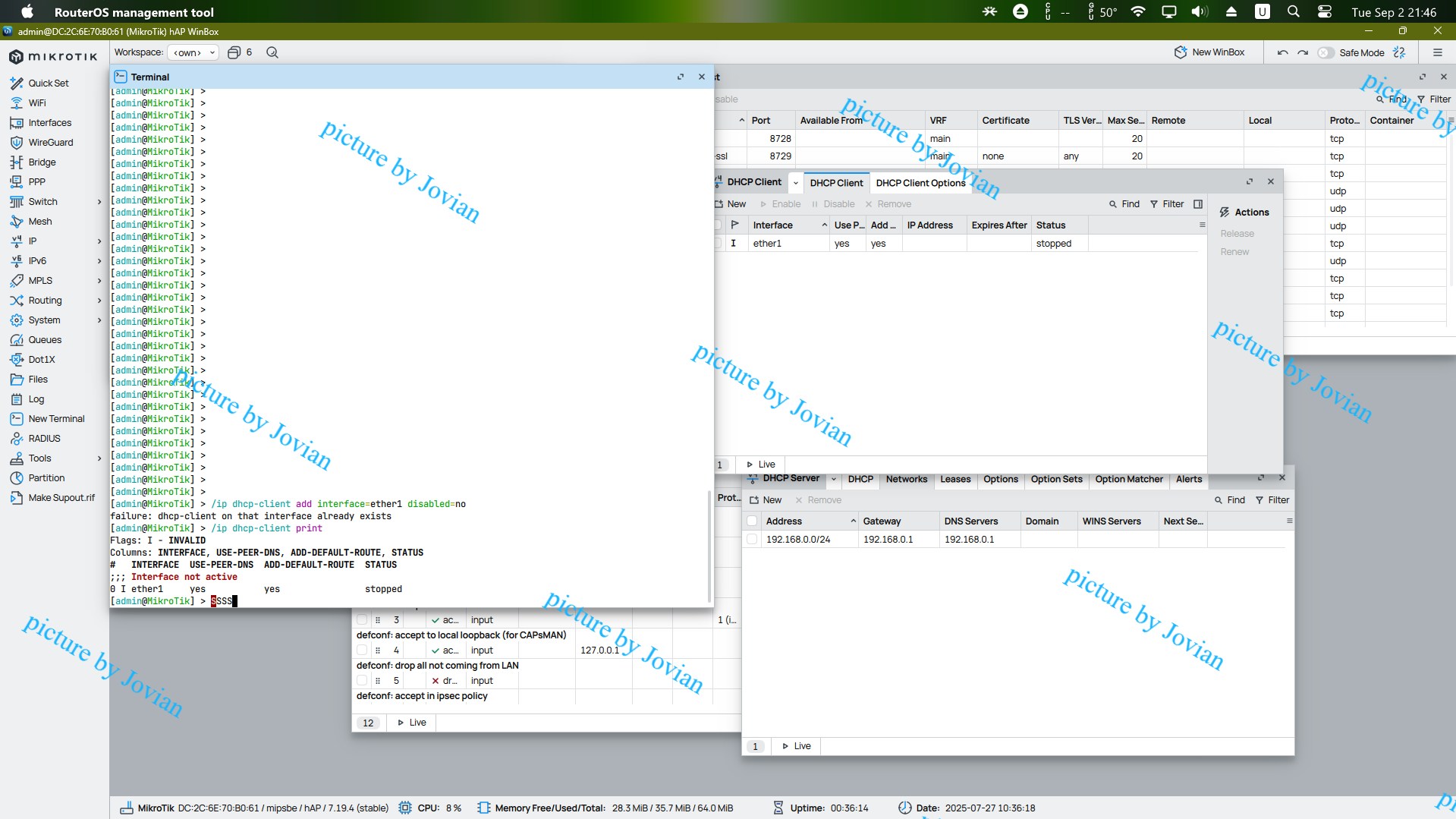Screen dimensions: 1456x819
Task: Expand the System submenu
Action: click(x=99, y=320)
